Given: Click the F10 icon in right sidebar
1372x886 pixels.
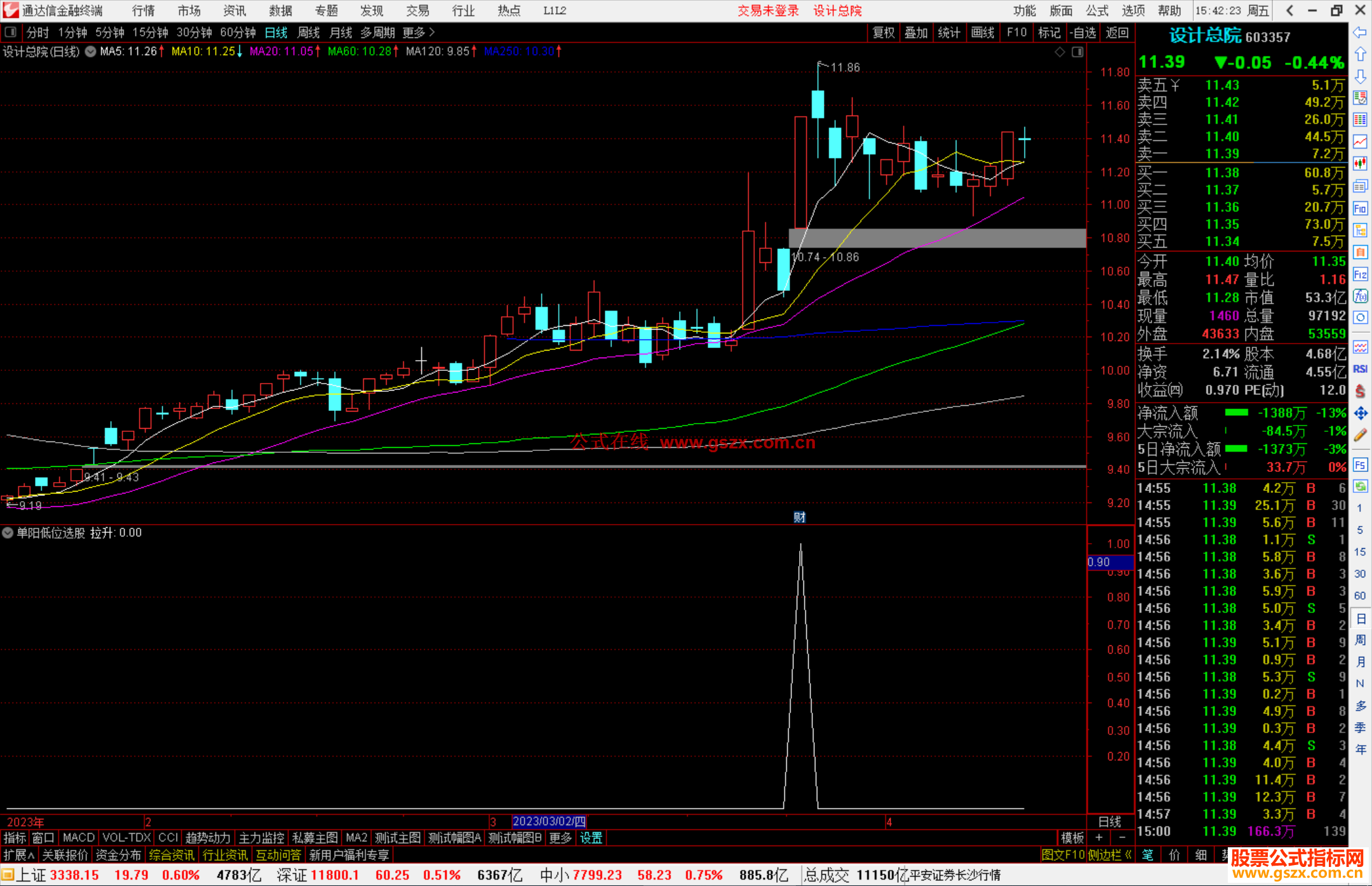Looking at the screenshot, I should [1360, 208].
